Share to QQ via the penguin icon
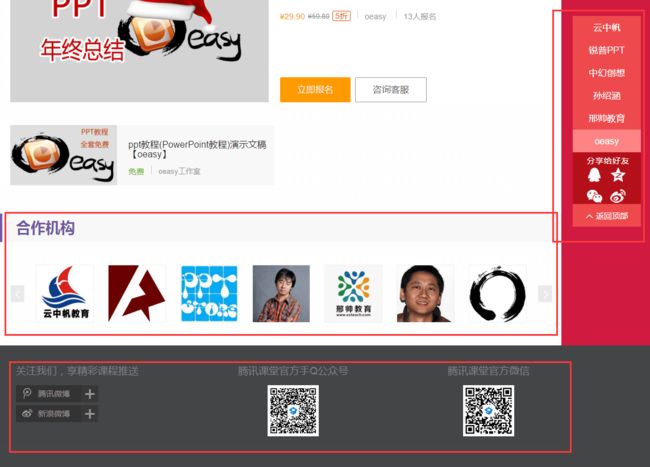The width and height of the screenshot is (650, 467). [594, 175]
